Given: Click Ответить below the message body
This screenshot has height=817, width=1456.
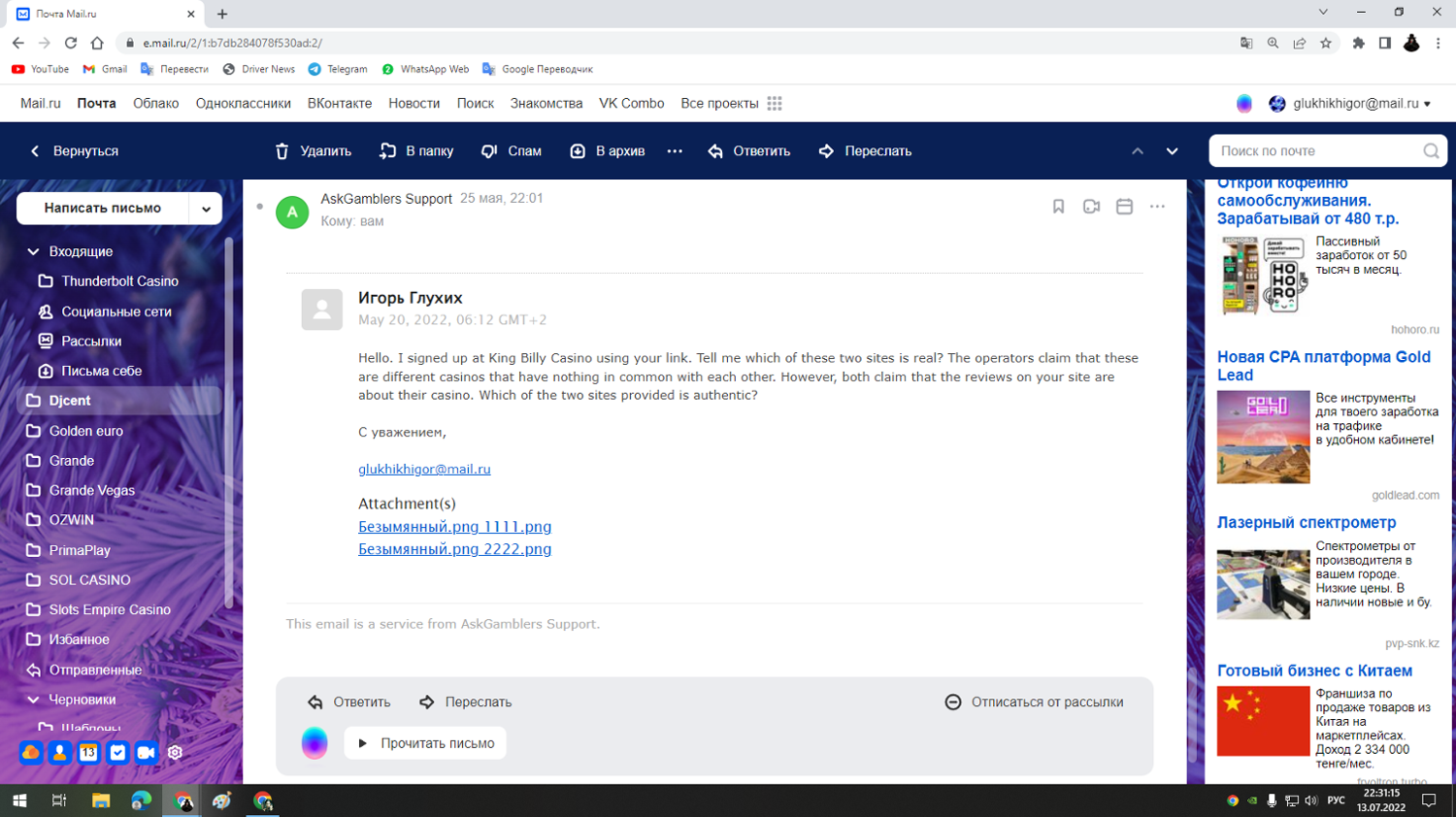Looking at the screenshot, I should (x=349, y=703).
